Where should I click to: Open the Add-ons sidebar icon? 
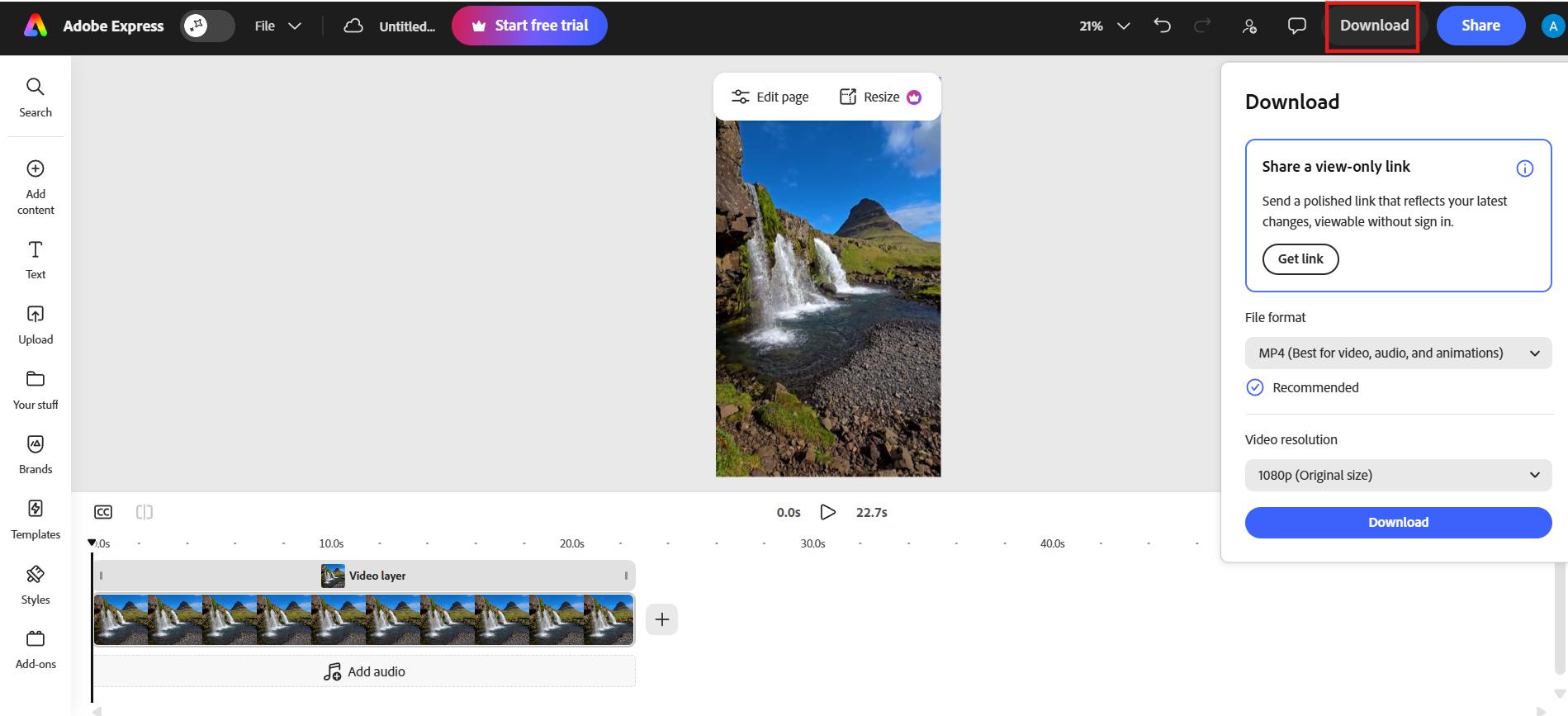click(35, 650)
